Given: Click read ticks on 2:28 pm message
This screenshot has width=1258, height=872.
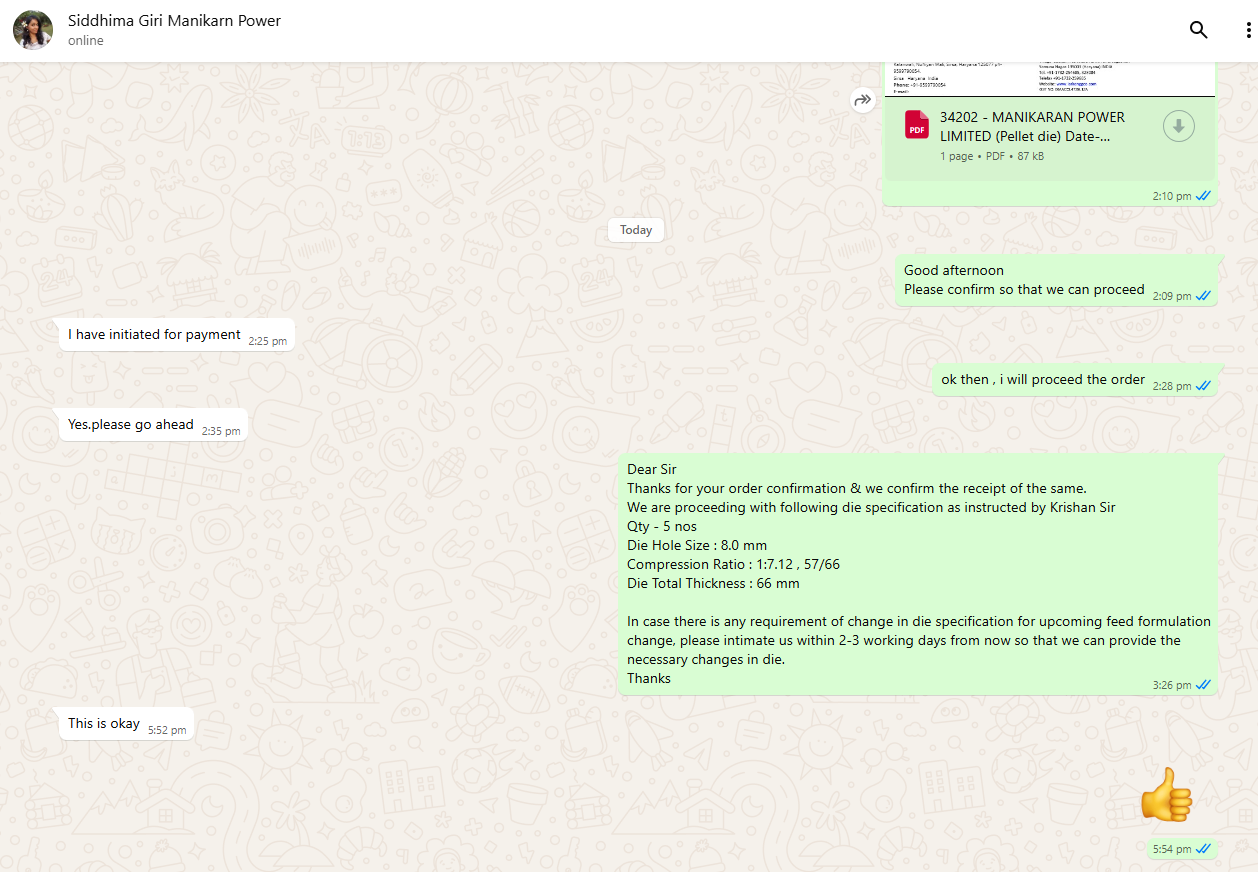Looking at the screenshot, I should coord(1203,386).
